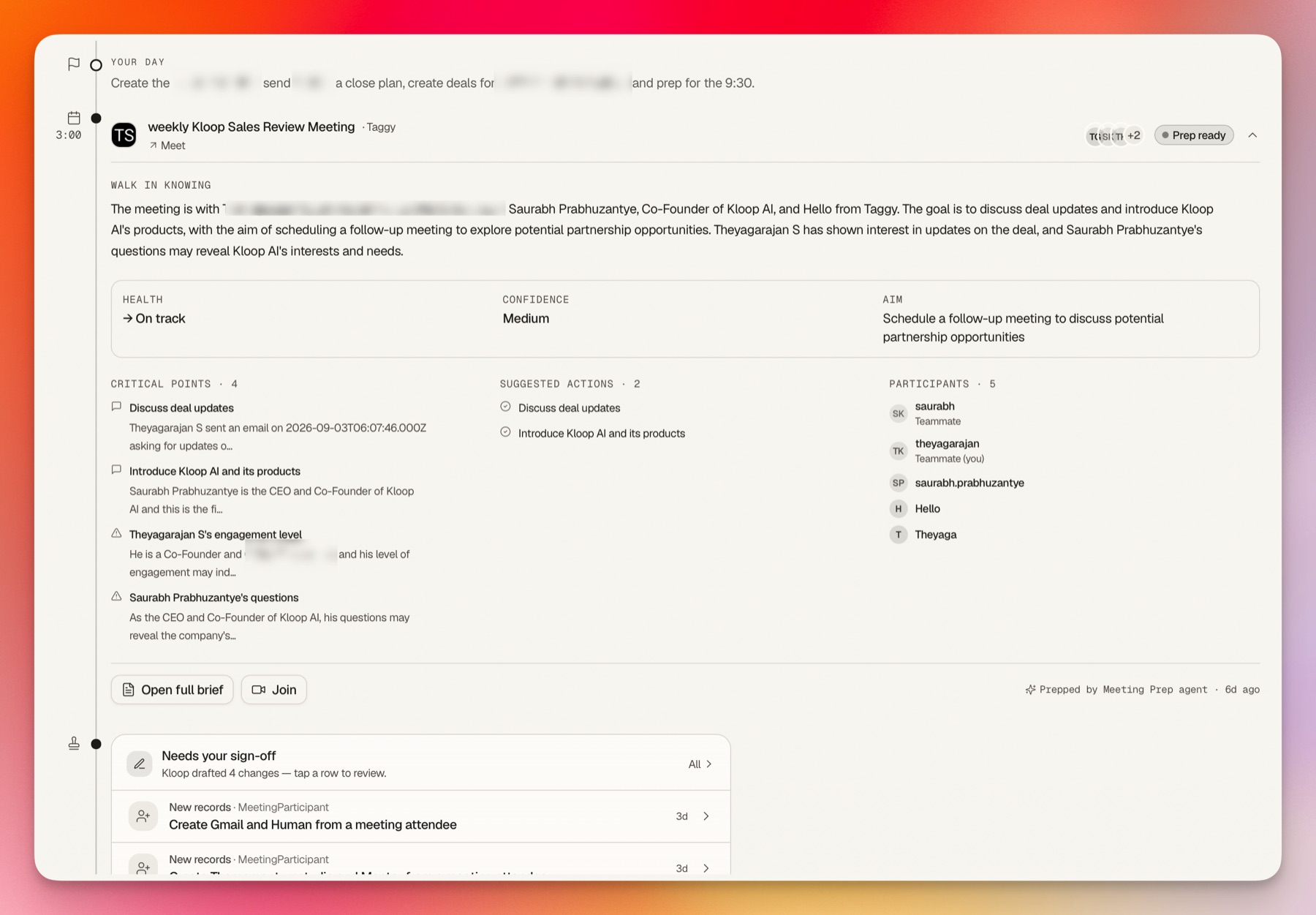Select the timeline dot for the 3:00 meeting
Screen dimensions: 1316x915
(x=96, y=118)
